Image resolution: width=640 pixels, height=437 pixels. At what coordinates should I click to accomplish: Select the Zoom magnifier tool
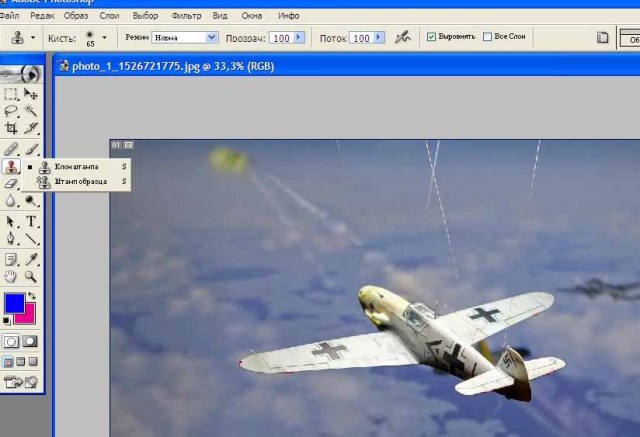32,276
